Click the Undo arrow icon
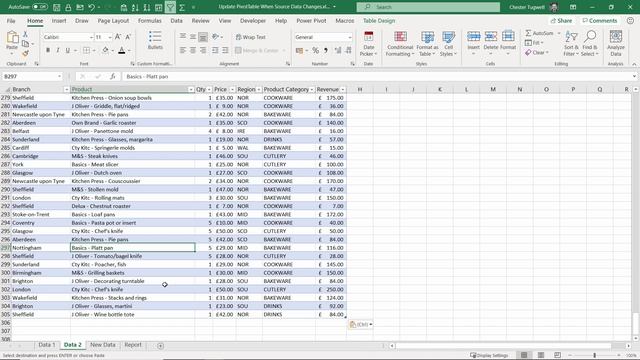The image size is (640, 360). pyautogui.click(x=92, y=7)
